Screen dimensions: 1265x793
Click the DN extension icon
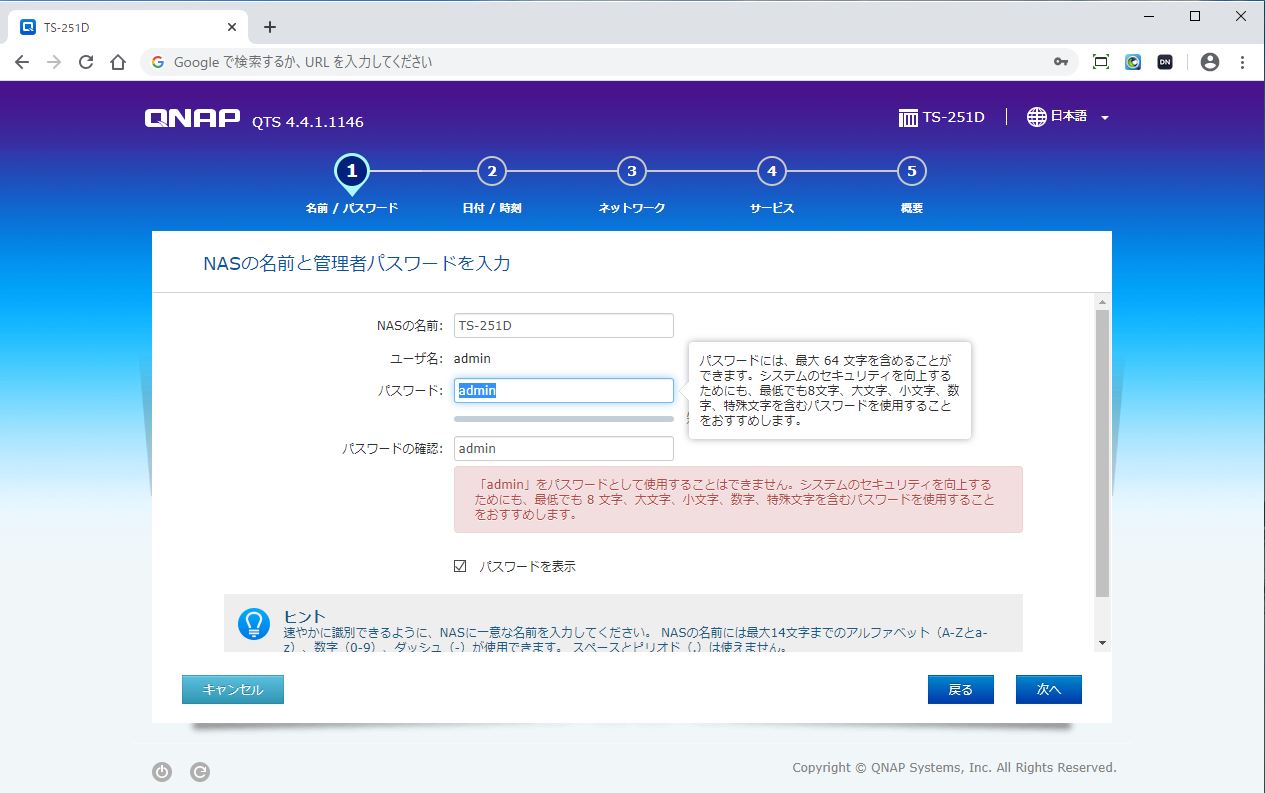click(1165, 62)
